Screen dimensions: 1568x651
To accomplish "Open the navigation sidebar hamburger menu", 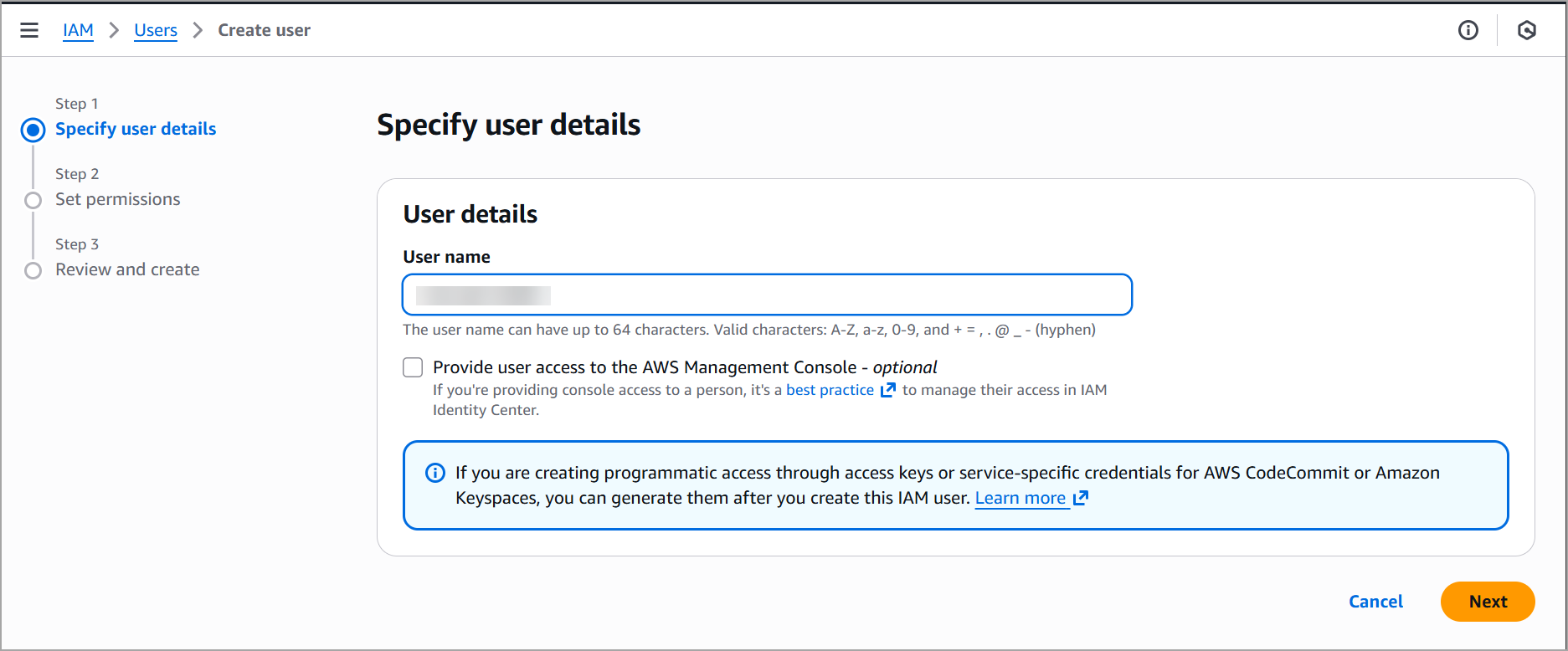I will tap(29, 30).
